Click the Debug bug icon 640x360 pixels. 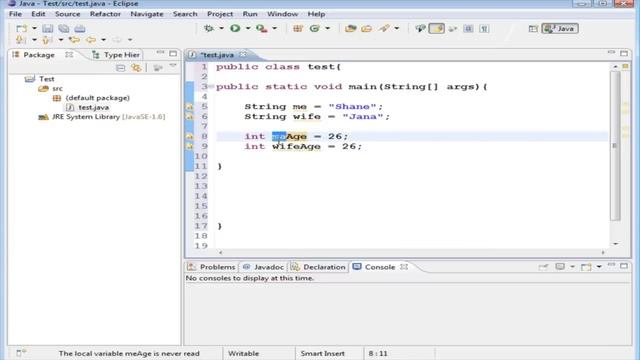pyautogui.click(x=209, y=29)
